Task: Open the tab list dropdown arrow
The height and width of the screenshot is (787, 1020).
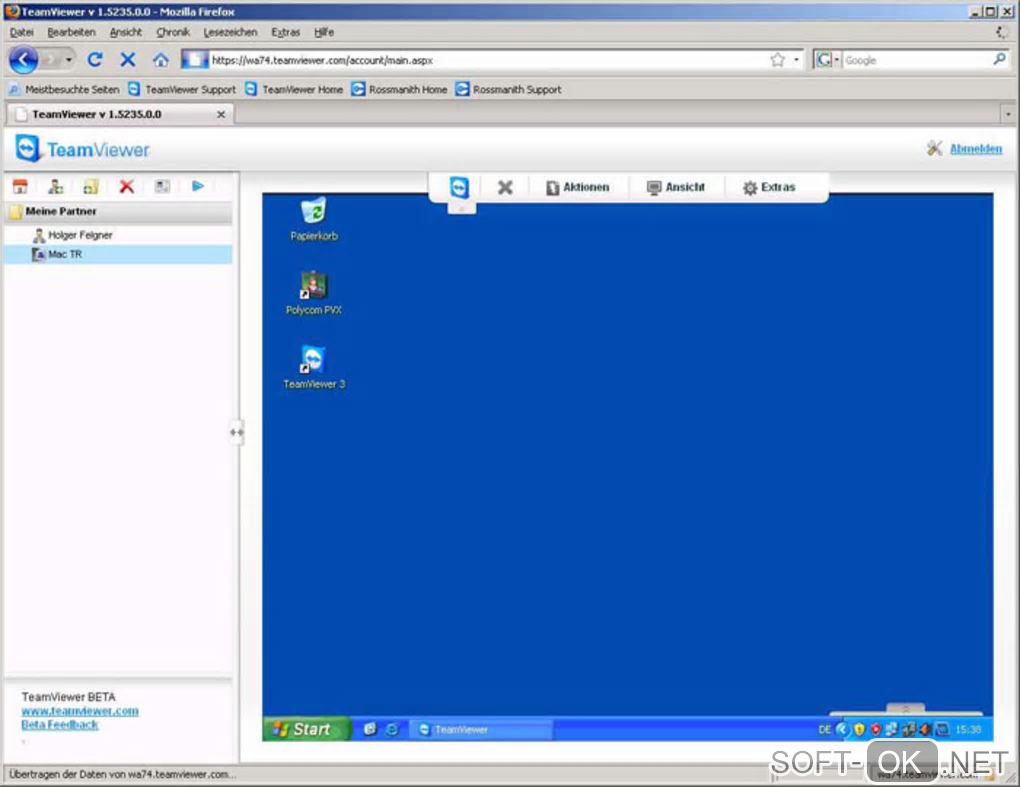Action: pos(1008,114)
